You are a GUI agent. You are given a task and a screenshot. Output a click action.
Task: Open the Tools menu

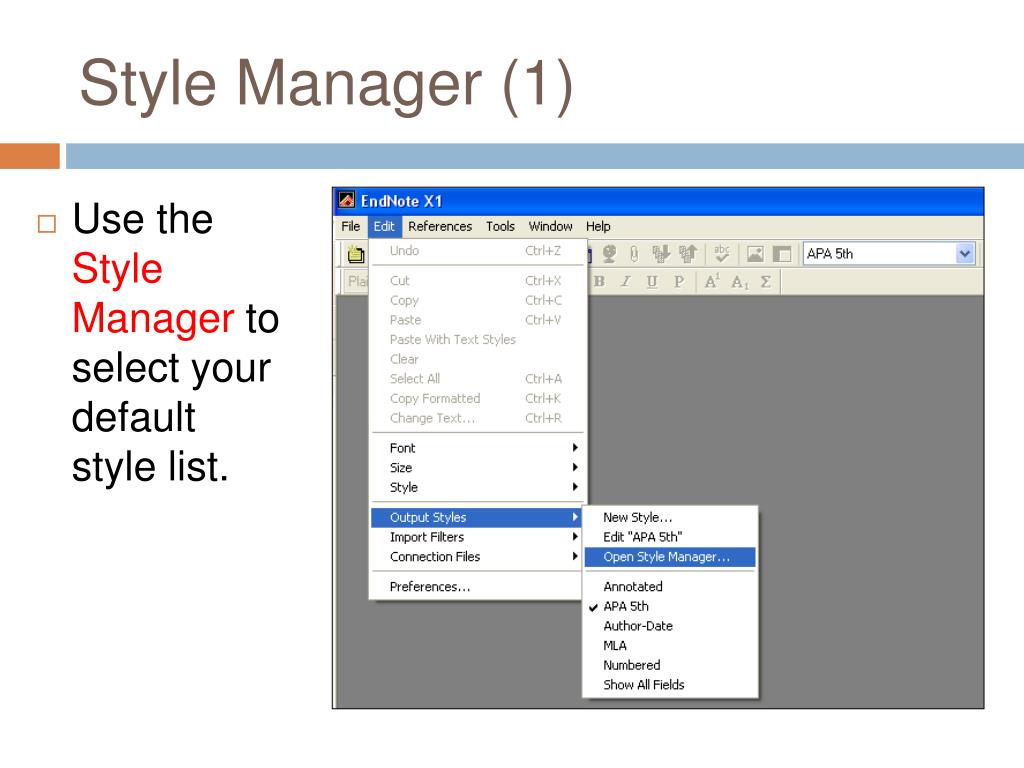click(x=500, y=226)
